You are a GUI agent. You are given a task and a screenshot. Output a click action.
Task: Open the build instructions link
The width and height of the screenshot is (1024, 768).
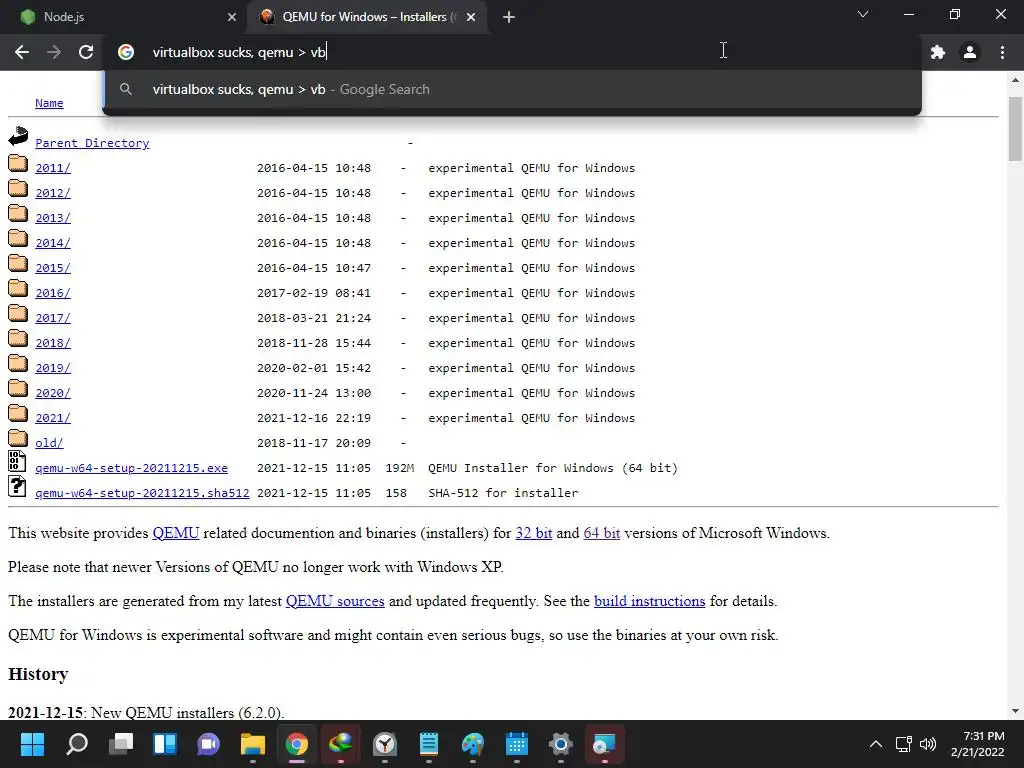pyautogui.click(x=649, y=601)
